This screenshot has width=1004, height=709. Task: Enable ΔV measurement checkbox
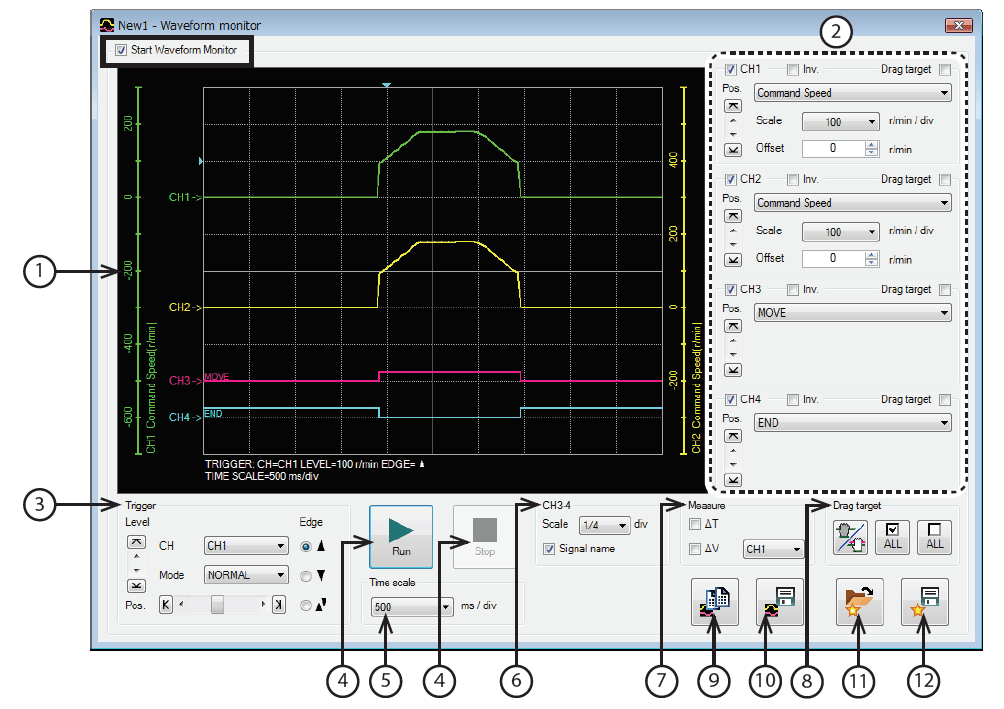tap(695, 549)
